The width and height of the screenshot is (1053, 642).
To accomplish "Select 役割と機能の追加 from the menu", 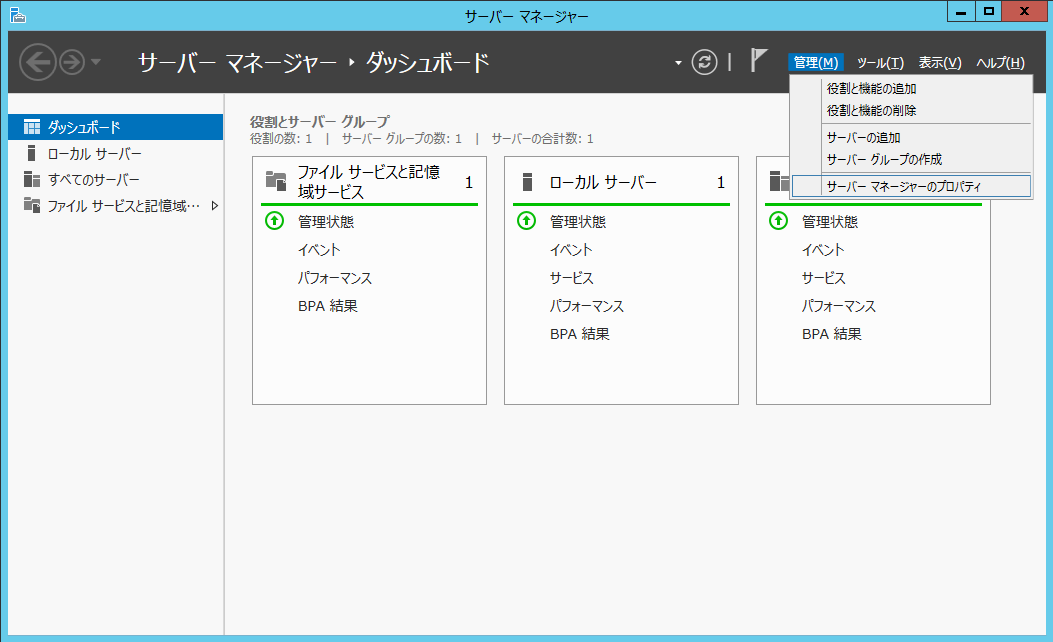I will pos(871,88).
